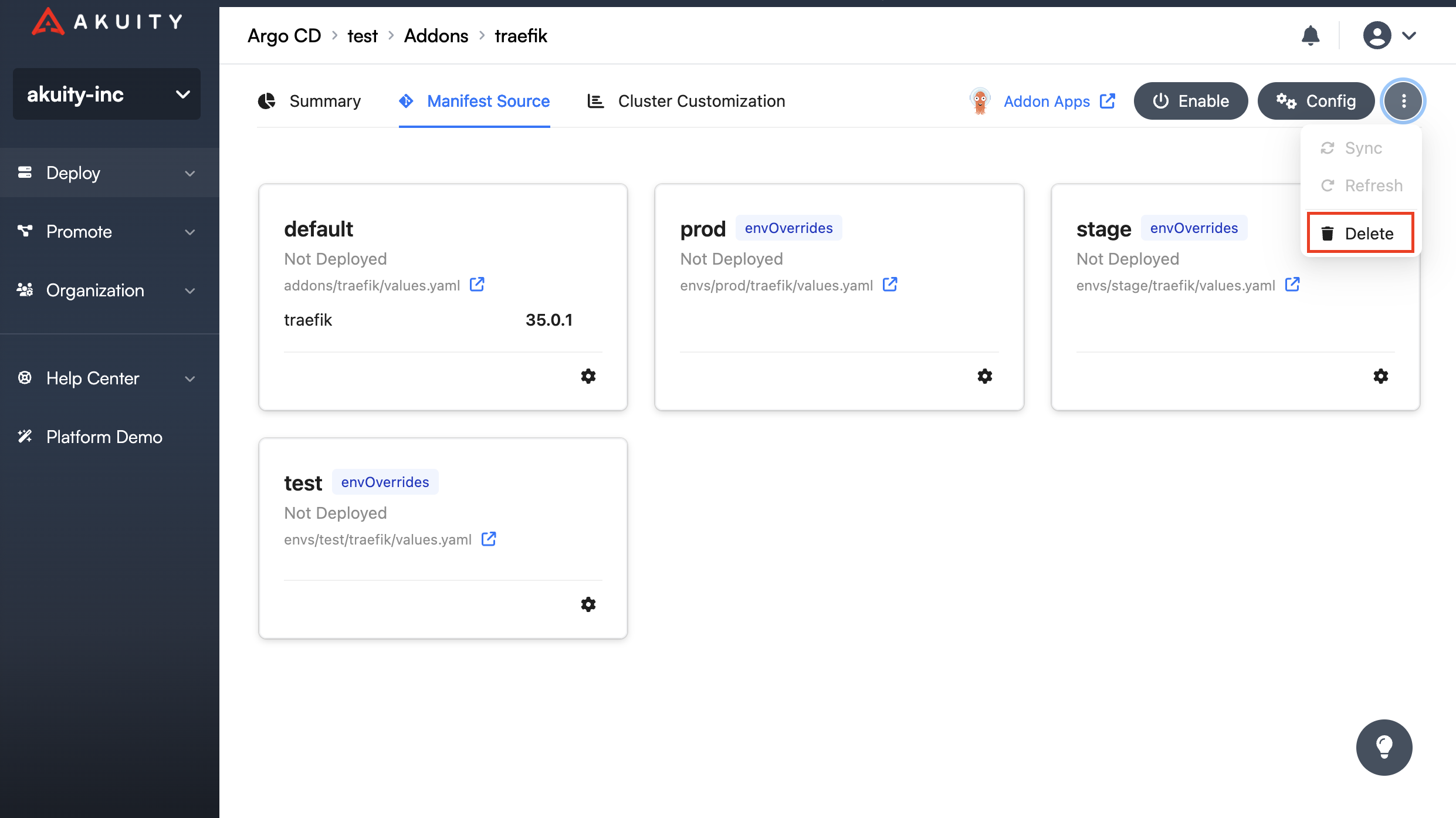The height and width of the screenshot is (818, 1456).
Task: Open the Addon Apps link
Action: (1047, 102)
